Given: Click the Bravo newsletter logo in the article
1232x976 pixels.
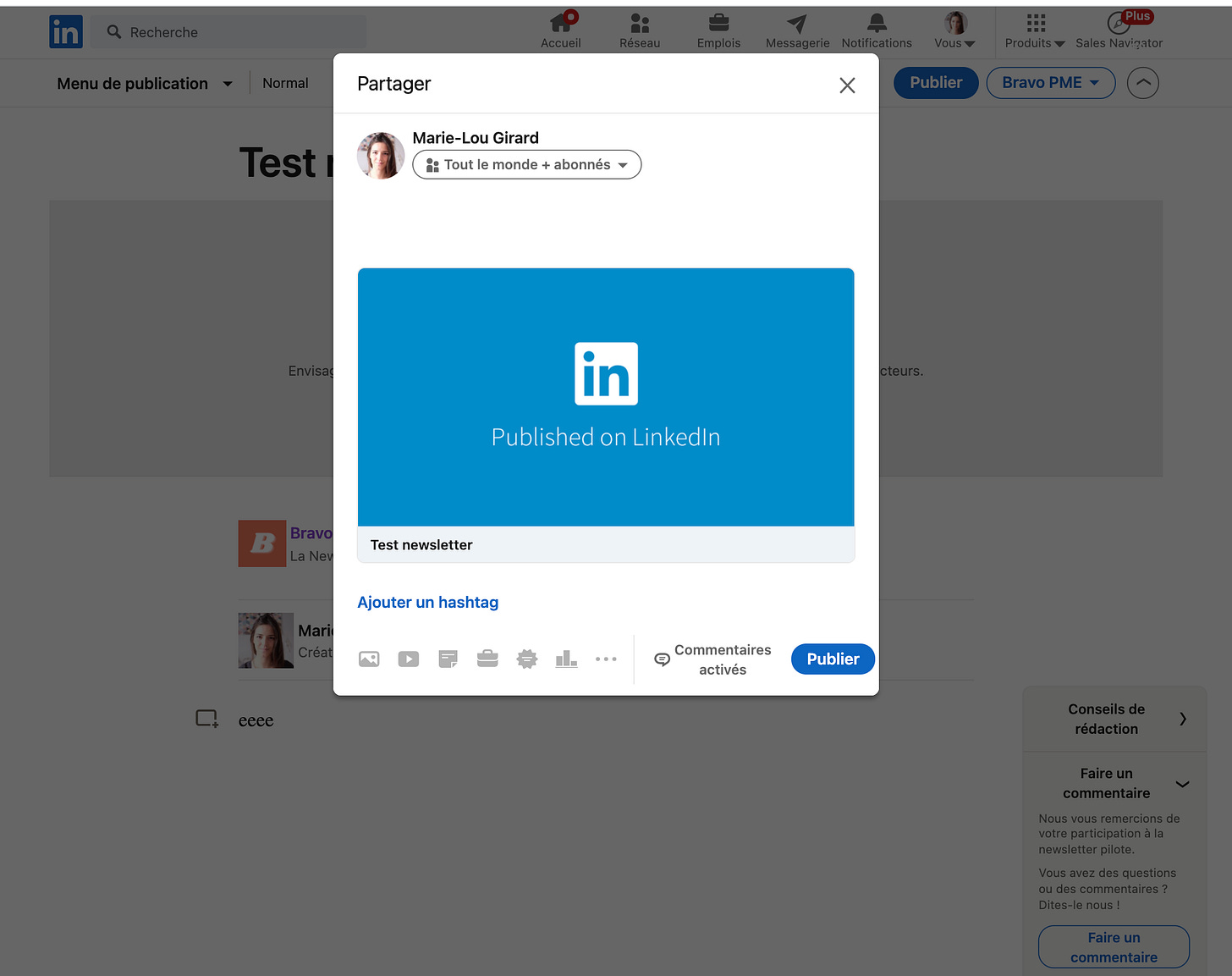Looking at the screenshot, I should 262,543.
